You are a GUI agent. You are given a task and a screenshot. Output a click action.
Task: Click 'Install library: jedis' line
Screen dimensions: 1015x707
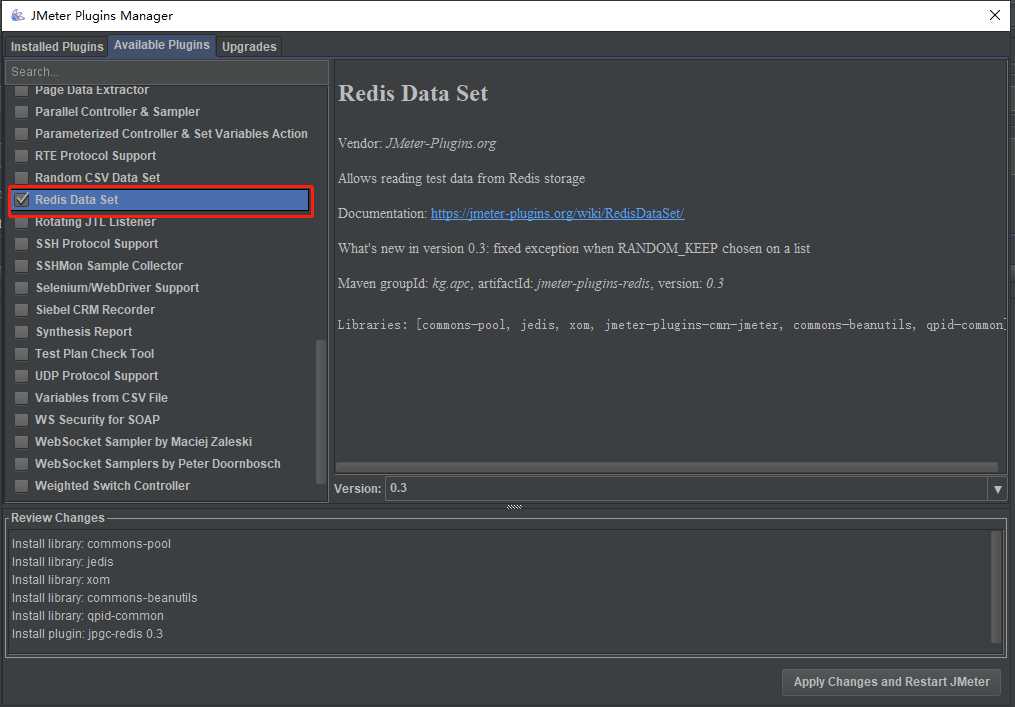[x=62, y=563]
